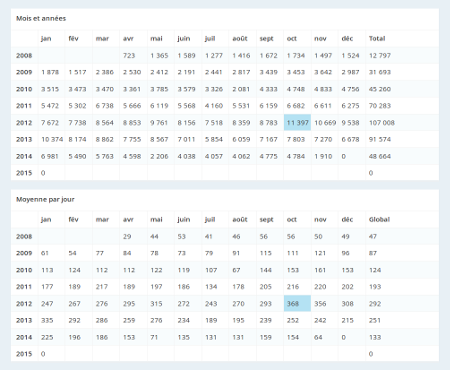Select "jan" header in Mois et années table
450x370 pixels.
pyautogui.click(x=46, y=38)
